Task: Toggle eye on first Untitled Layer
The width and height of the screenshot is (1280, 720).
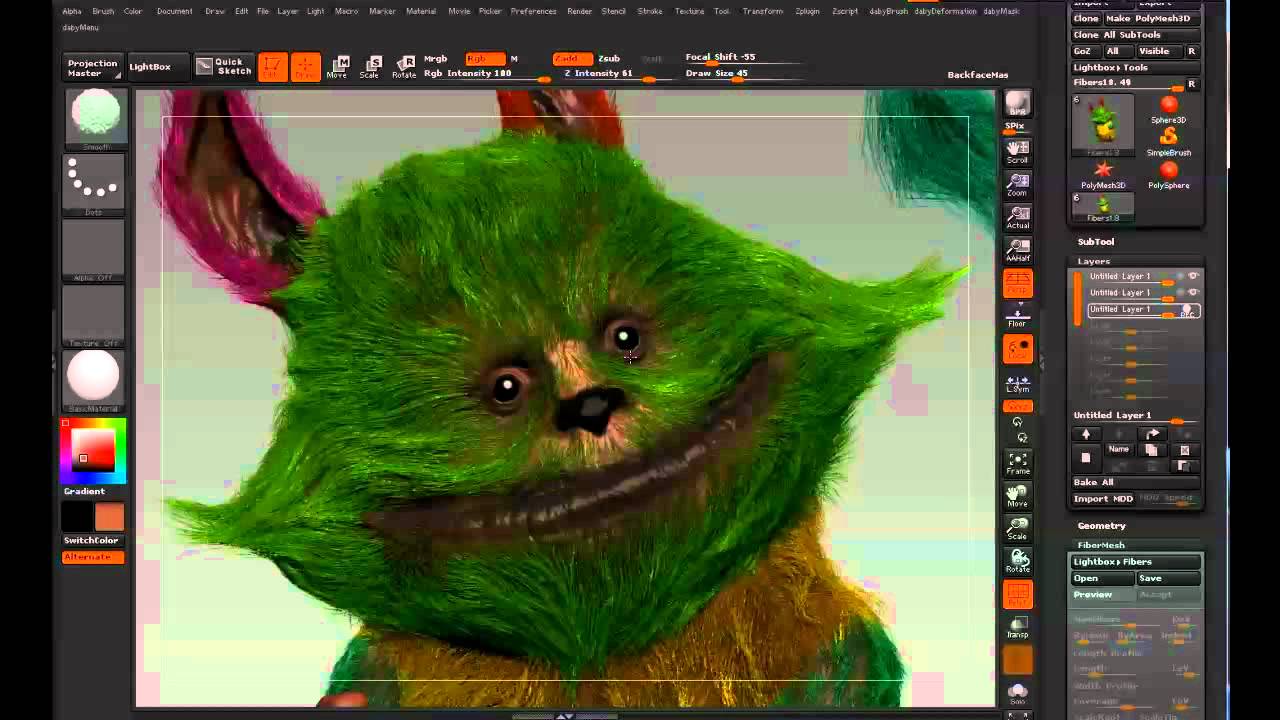Action: coord(1192,276)
